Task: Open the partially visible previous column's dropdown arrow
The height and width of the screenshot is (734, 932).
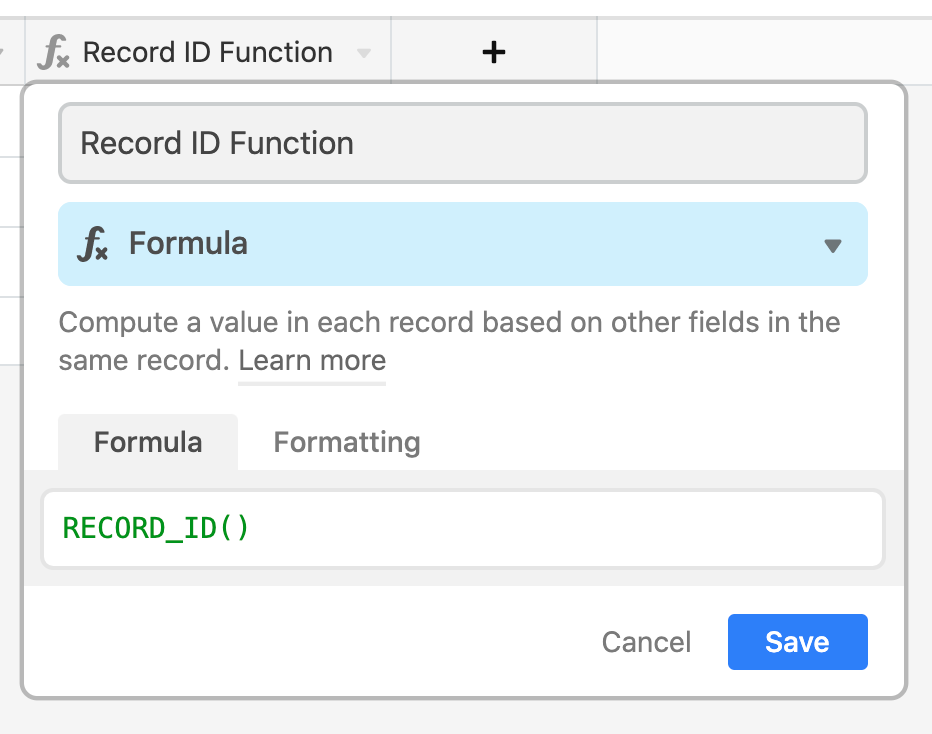Action: (2, 53)
